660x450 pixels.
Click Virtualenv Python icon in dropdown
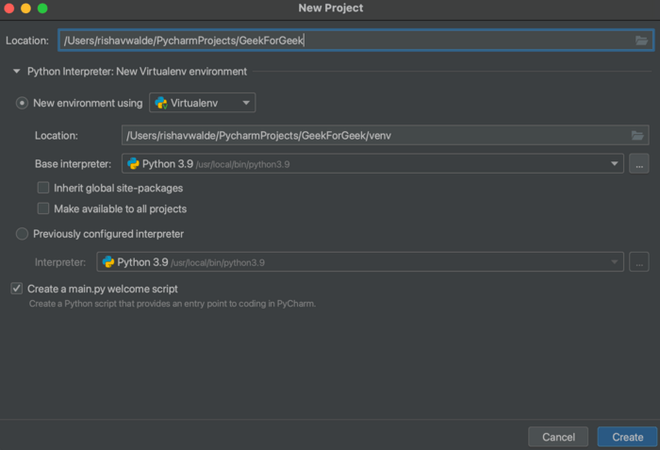click(x=161, y=103)
